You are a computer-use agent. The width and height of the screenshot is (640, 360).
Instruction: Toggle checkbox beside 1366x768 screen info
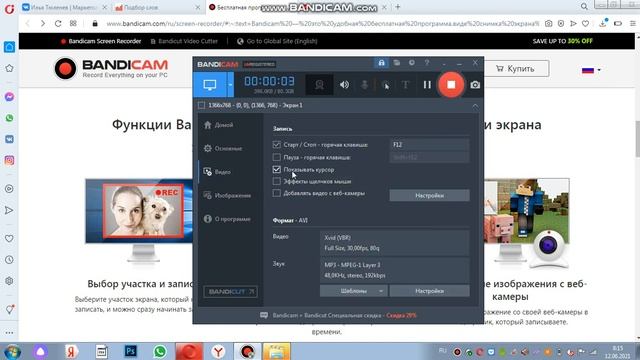click(201, 105)
